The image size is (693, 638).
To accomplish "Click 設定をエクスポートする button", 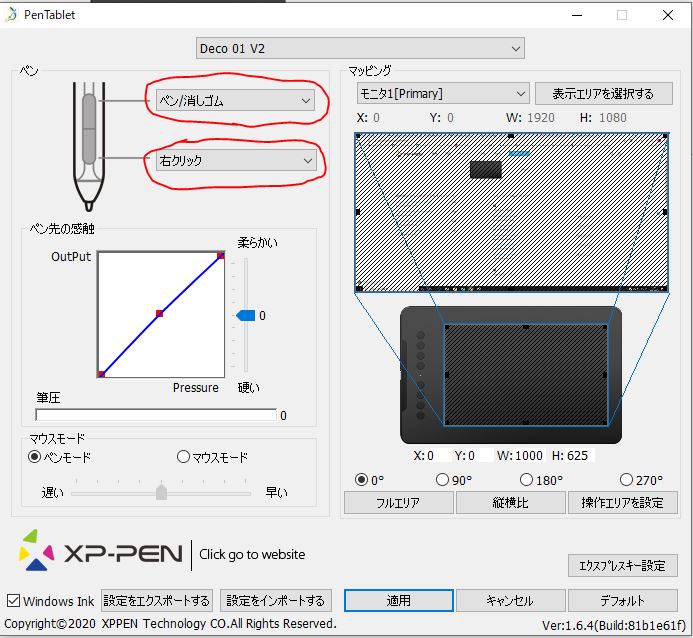I will pyautogui.click(x=157, y=600).
